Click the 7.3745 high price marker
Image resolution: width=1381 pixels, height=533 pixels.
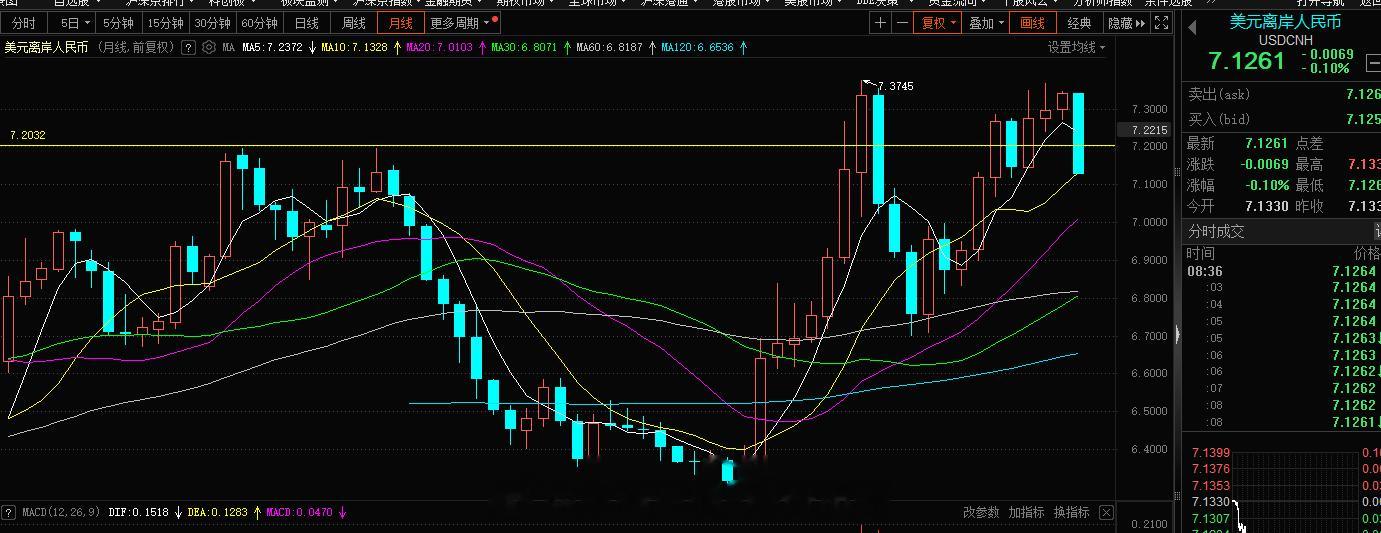click(895, 86)
